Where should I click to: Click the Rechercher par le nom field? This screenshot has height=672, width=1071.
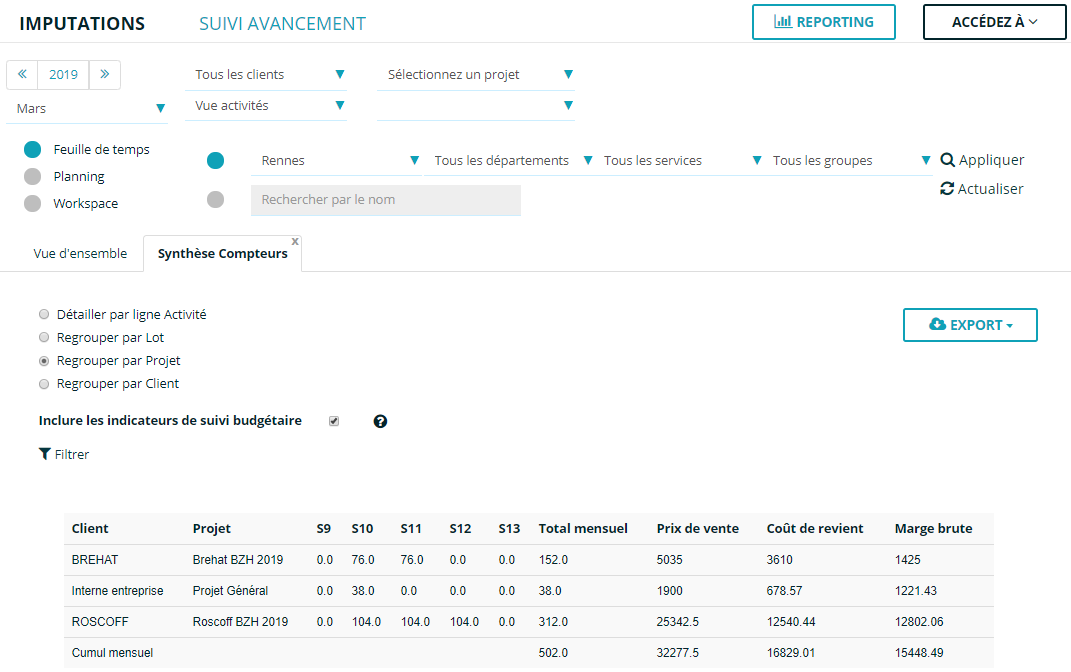click(386, 200)
